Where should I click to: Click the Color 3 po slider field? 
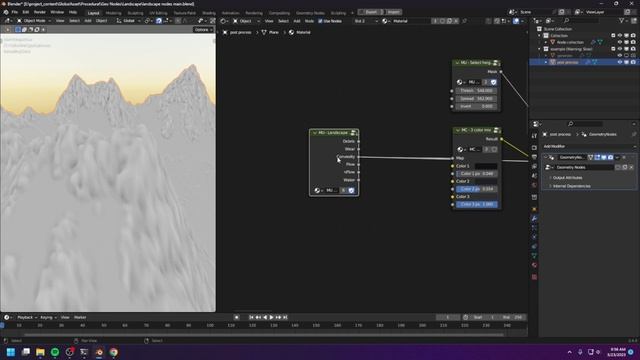tap(477, 204)
